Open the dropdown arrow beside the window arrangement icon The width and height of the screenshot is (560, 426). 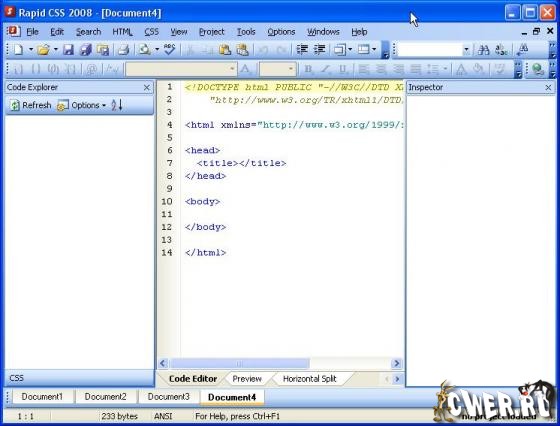350,50
